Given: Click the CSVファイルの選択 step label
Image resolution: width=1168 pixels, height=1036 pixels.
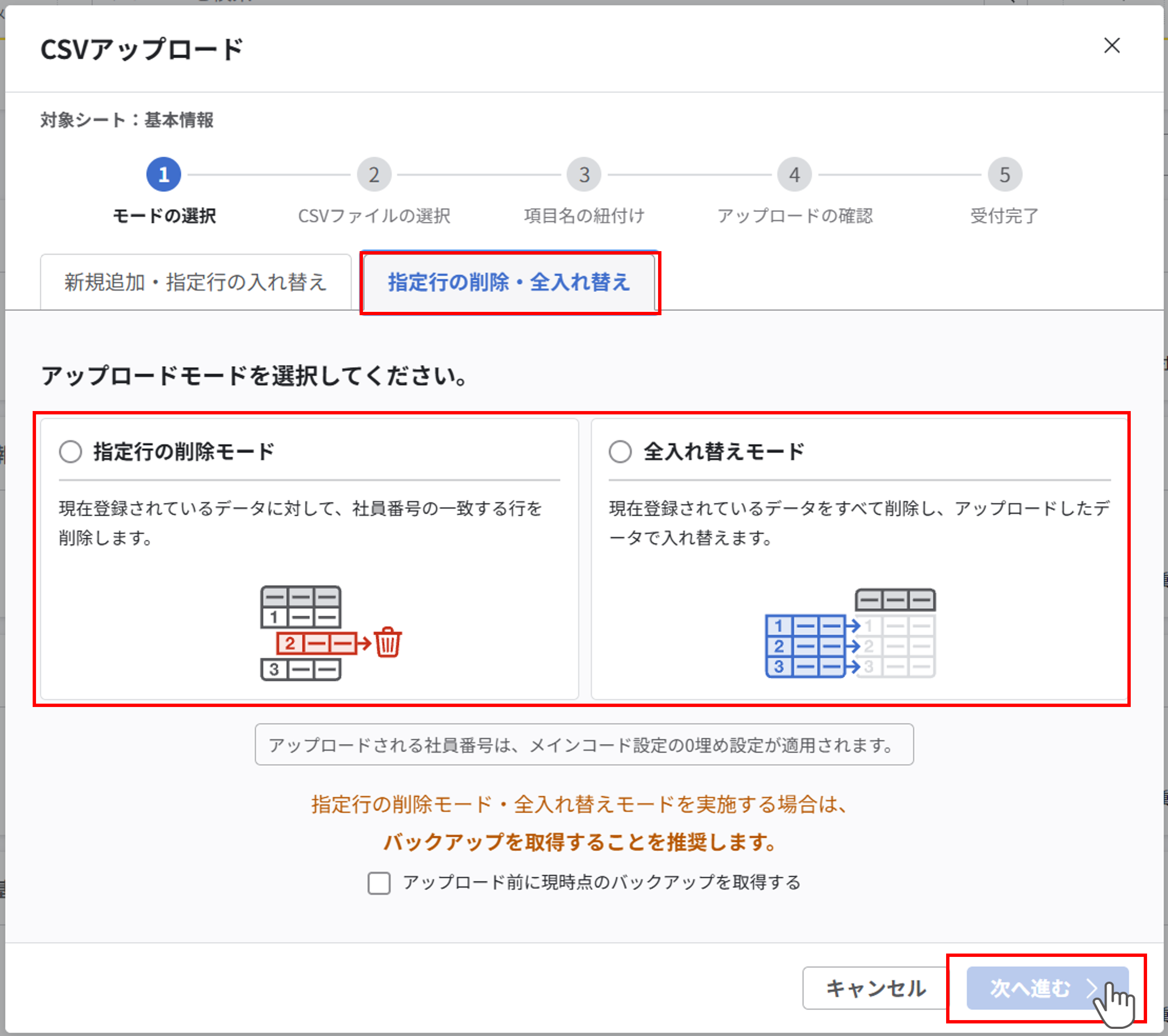Looking at the screenshot, I should point(374,216).
